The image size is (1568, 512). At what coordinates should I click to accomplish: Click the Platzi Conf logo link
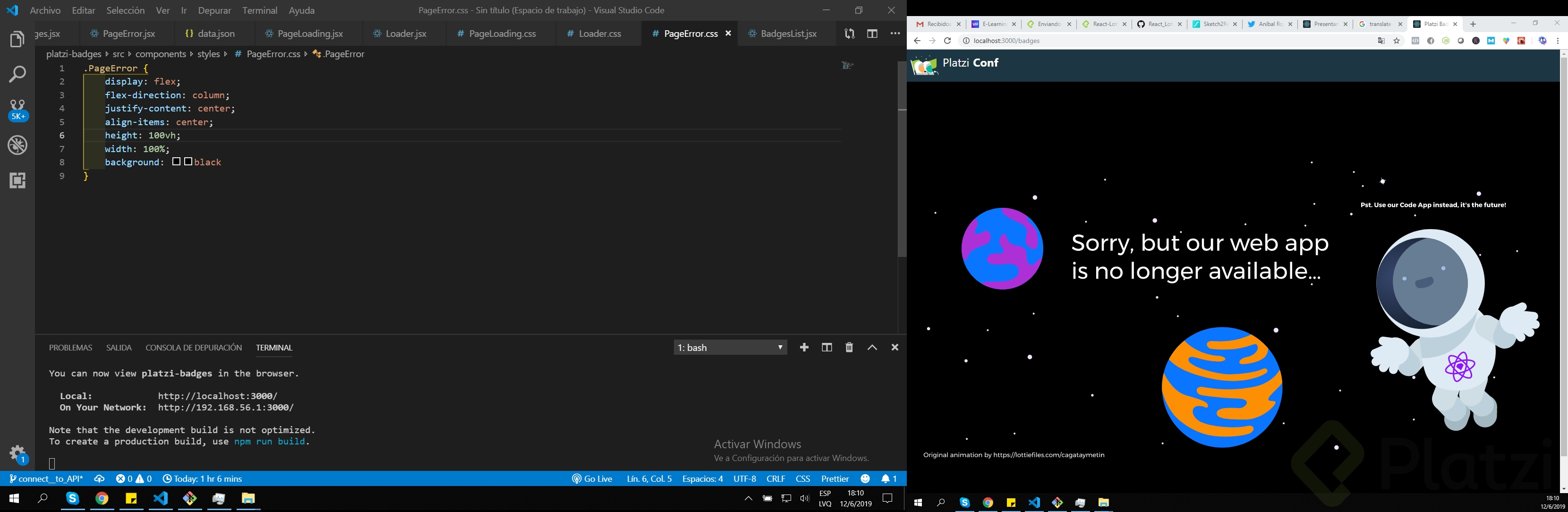coord(955,65)
